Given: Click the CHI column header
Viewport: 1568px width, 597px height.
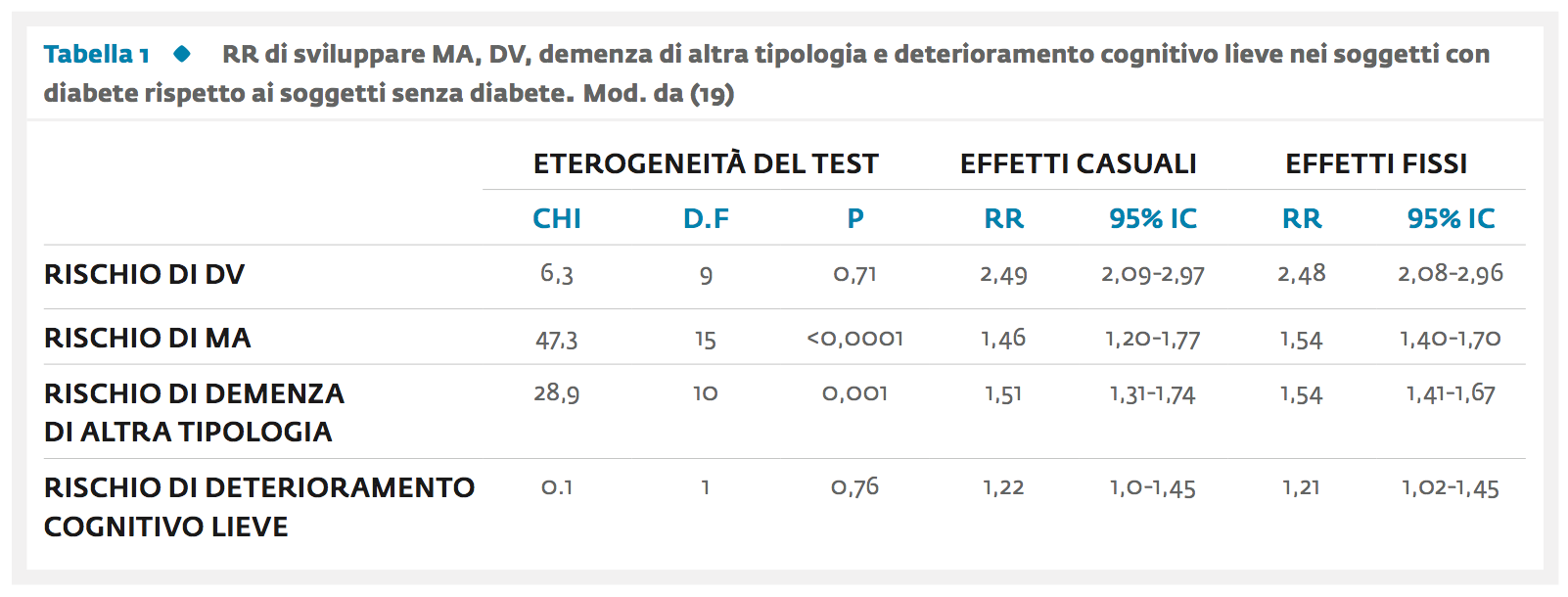Looking at the screenshot, I should click(557, 218).
